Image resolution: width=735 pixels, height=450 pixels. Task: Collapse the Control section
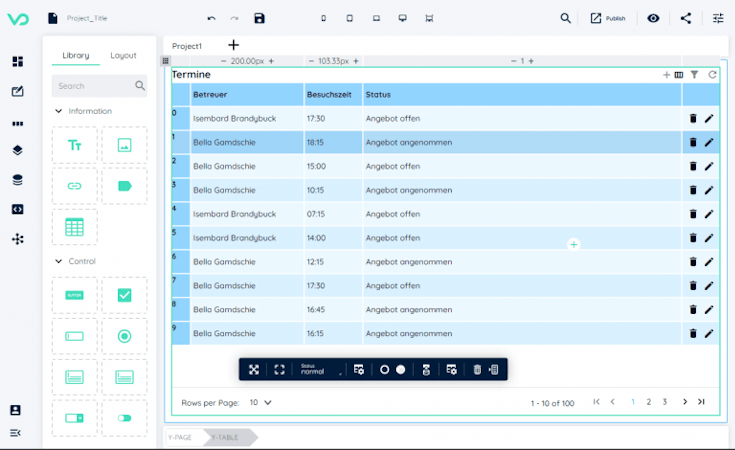[x=59, y=261]
